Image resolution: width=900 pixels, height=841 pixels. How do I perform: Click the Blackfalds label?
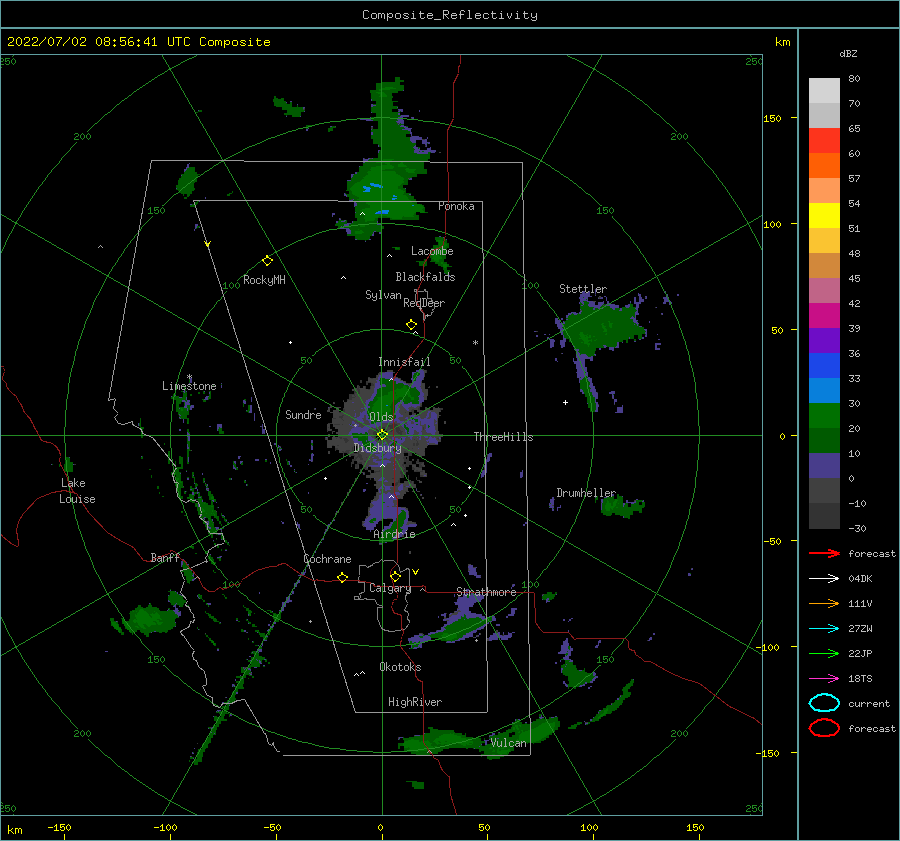pyautogui.click(x=425, y=277)
